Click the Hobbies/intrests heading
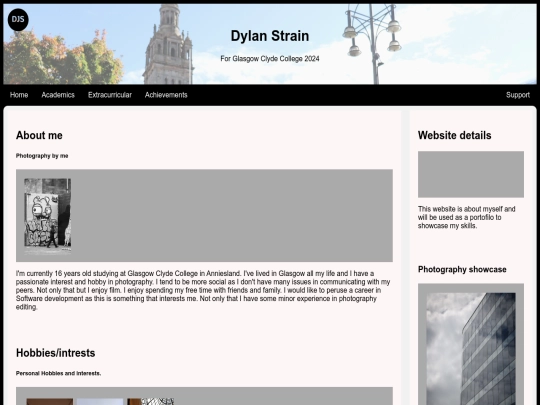 coord(55,353)
